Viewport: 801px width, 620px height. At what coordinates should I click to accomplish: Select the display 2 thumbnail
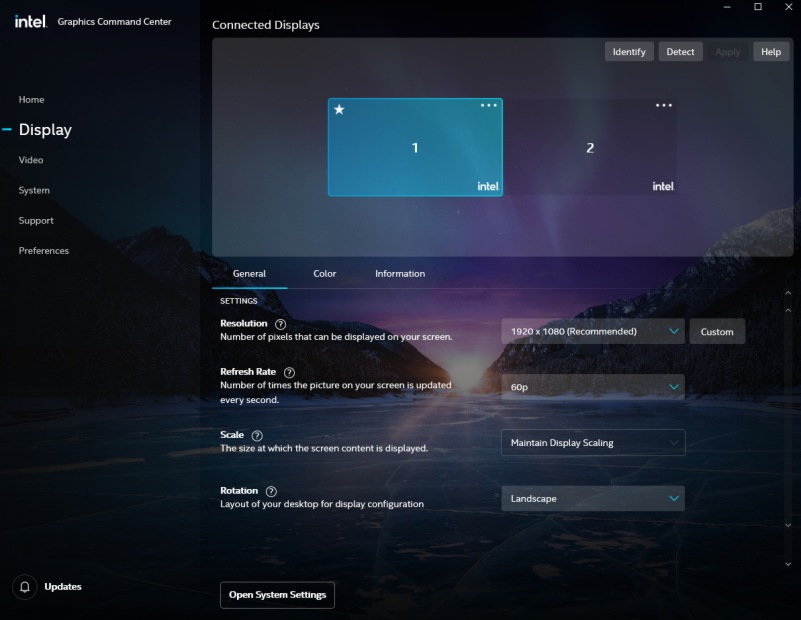coord(590,147)
